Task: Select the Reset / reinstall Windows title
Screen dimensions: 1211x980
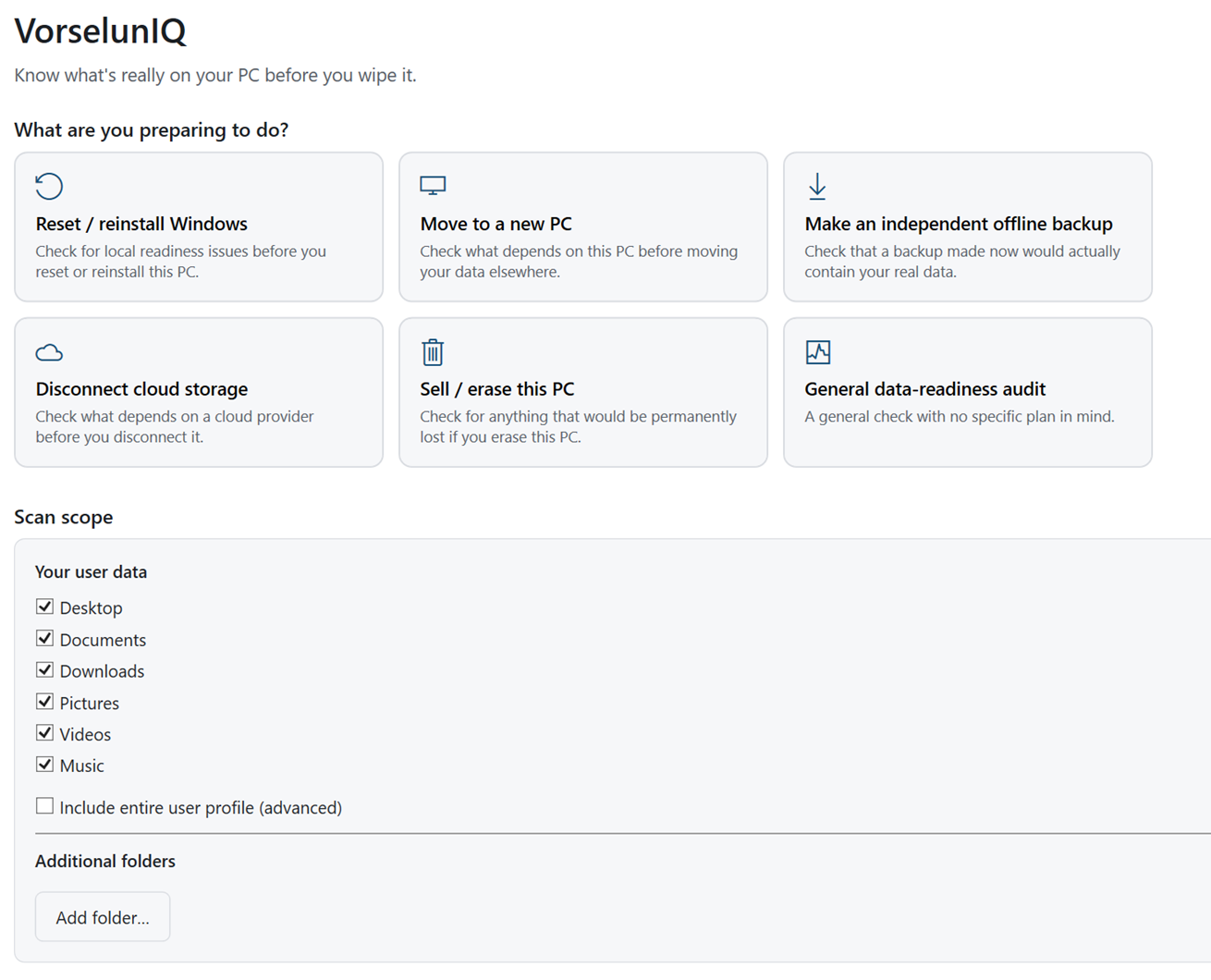Action: (x=141, y=224)
